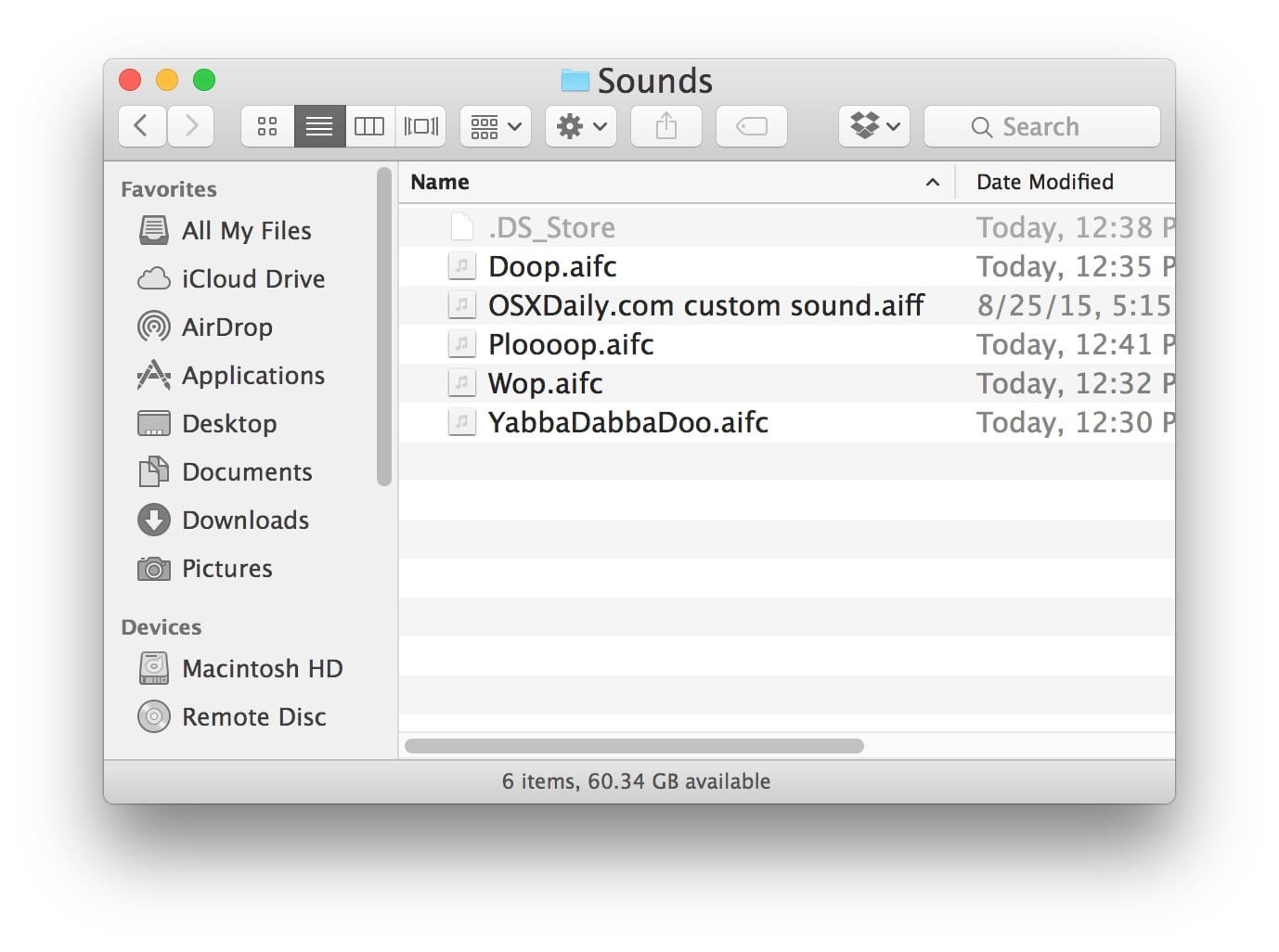Switch to column view

[369, 126]
